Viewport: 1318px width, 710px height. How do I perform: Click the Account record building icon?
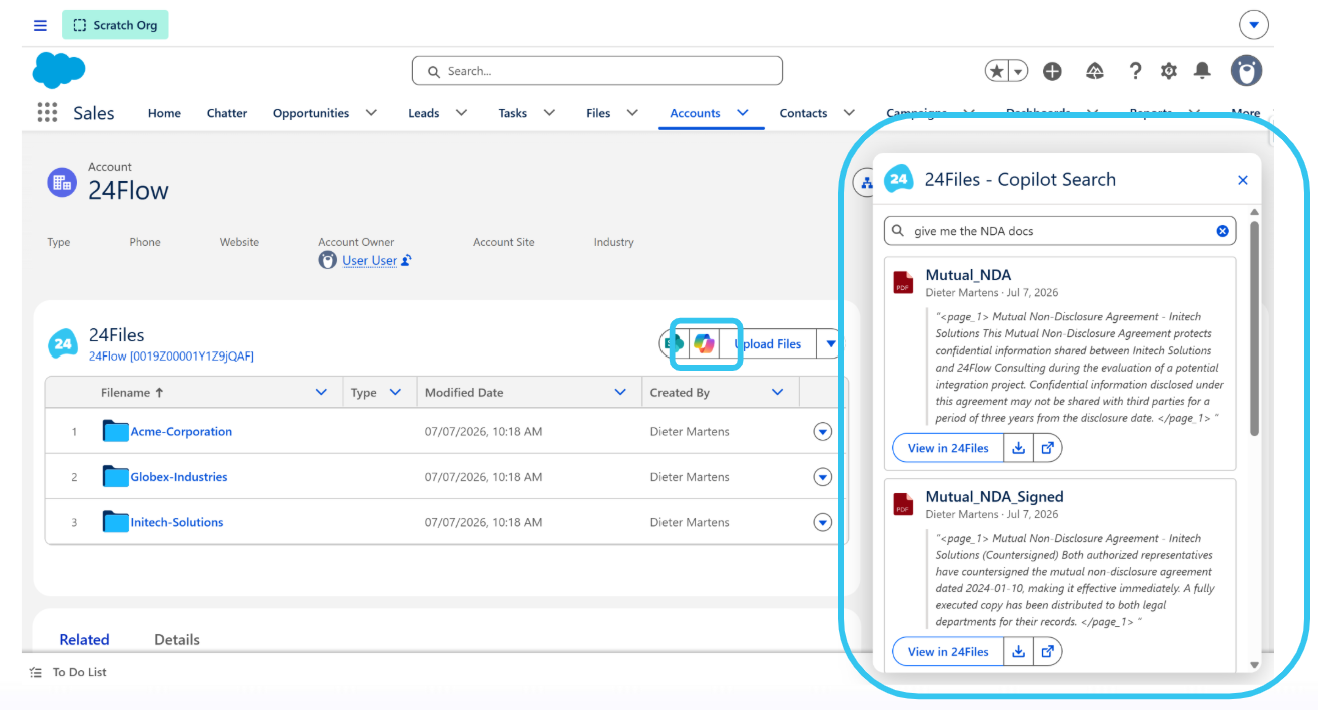click(x=62, y=182)
